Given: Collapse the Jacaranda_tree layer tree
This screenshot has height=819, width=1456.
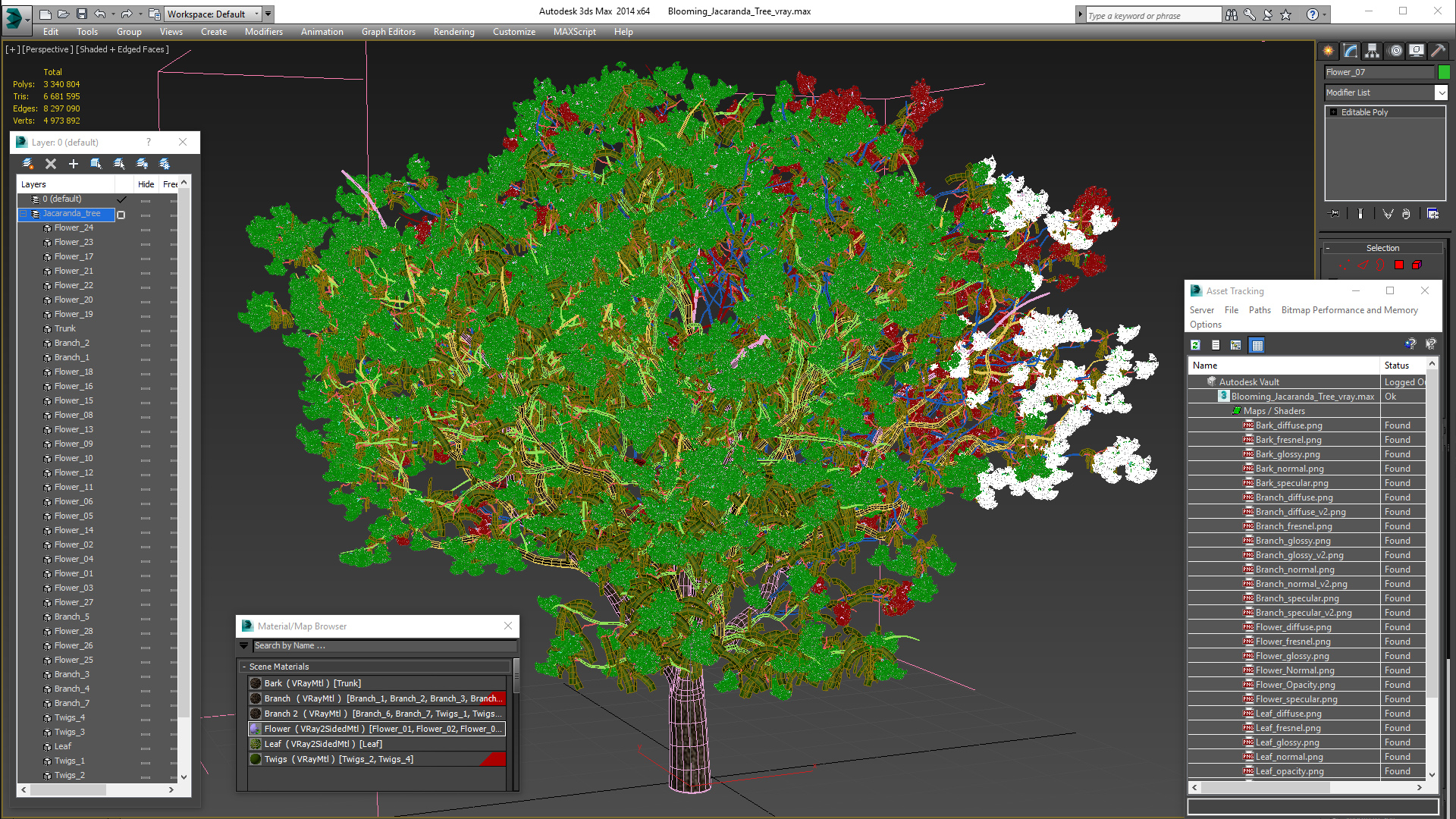Looking at the screenshot, I should pos(24,215).
